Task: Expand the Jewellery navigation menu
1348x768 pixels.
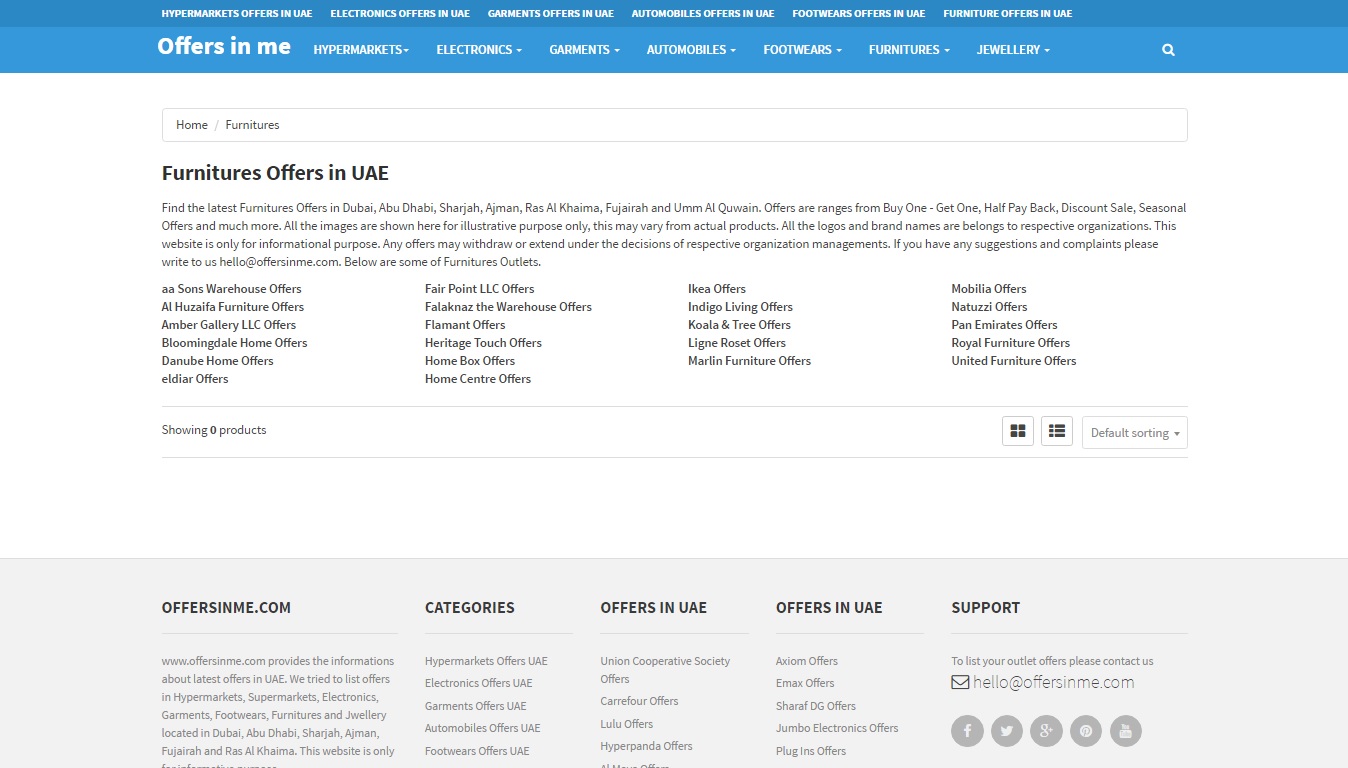Action: coord(1013,50)
